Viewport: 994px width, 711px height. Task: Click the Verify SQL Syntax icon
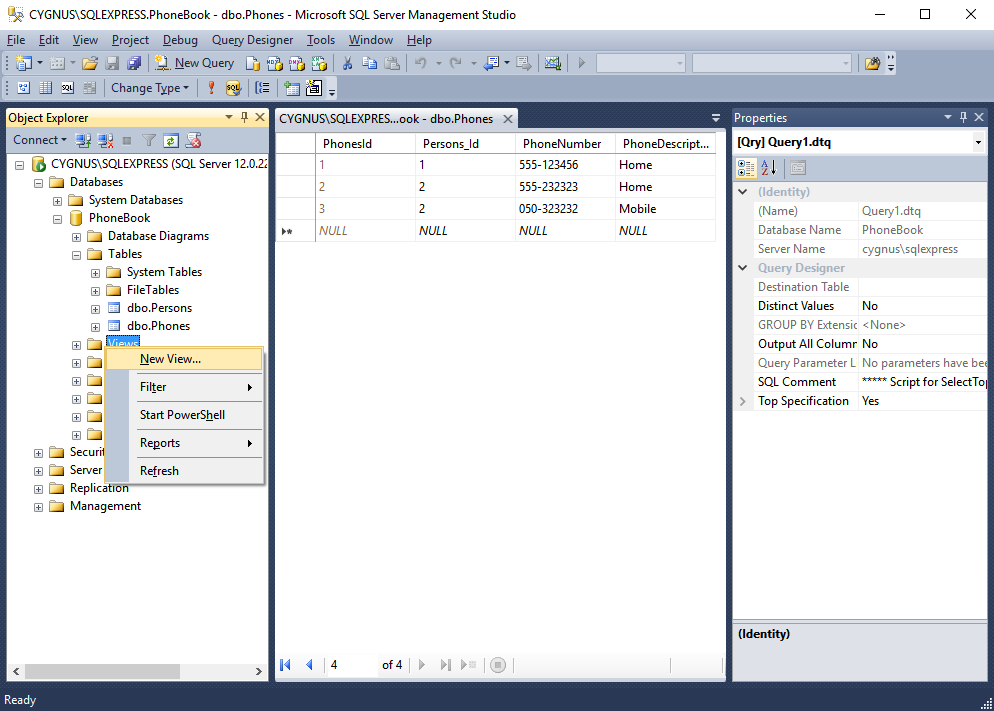tap(233, 88)
